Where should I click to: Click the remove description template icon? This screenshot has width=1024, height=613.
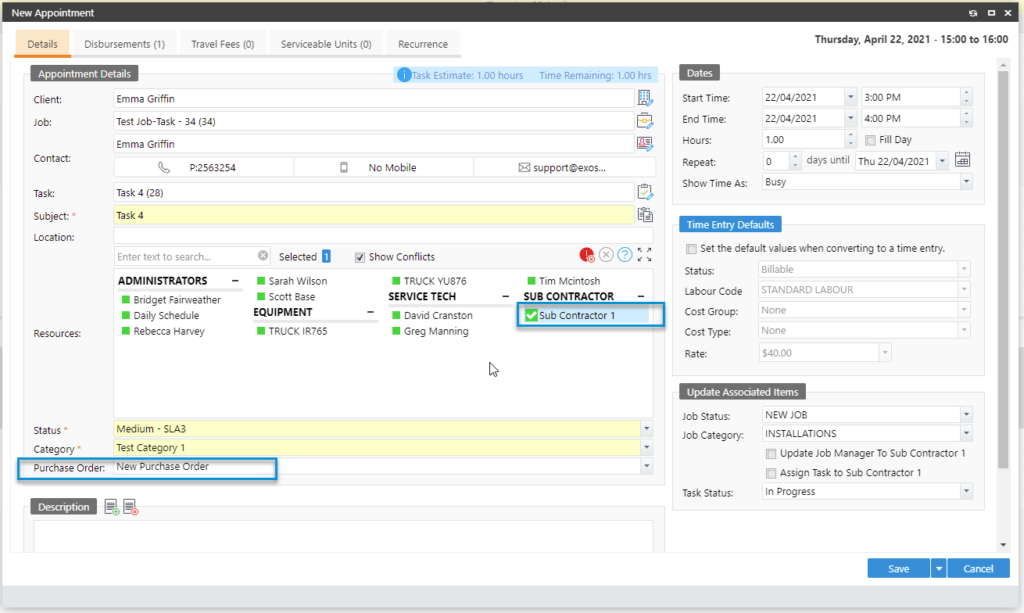(x=131, y=507)
